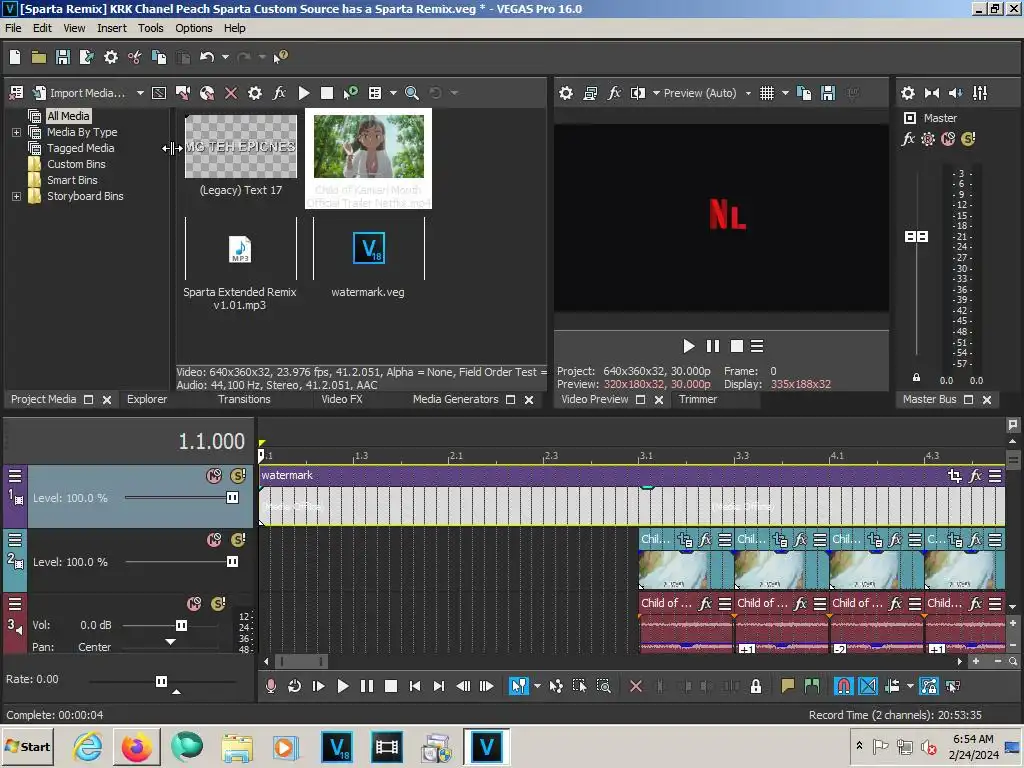Solo track 1 watermark
The width and height of the screenshot is (1024, 768).
238,476
